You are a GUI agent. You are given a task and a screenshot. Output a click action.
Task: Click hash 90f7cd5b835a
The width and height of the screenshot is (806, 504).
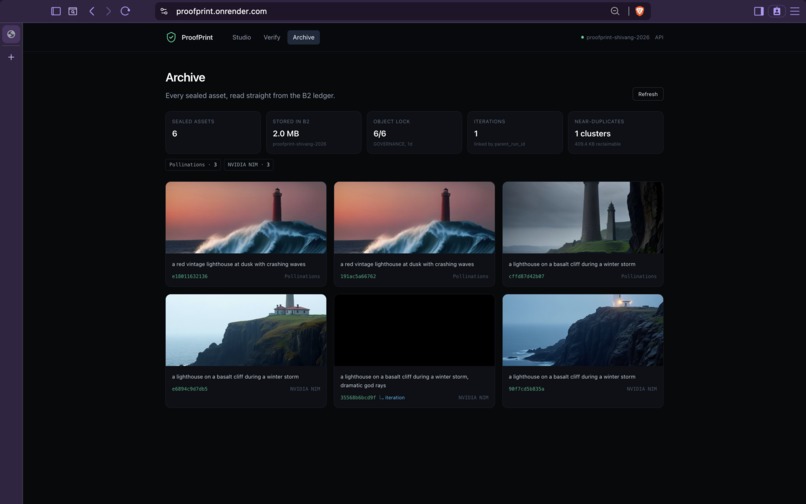coord(526,389)
